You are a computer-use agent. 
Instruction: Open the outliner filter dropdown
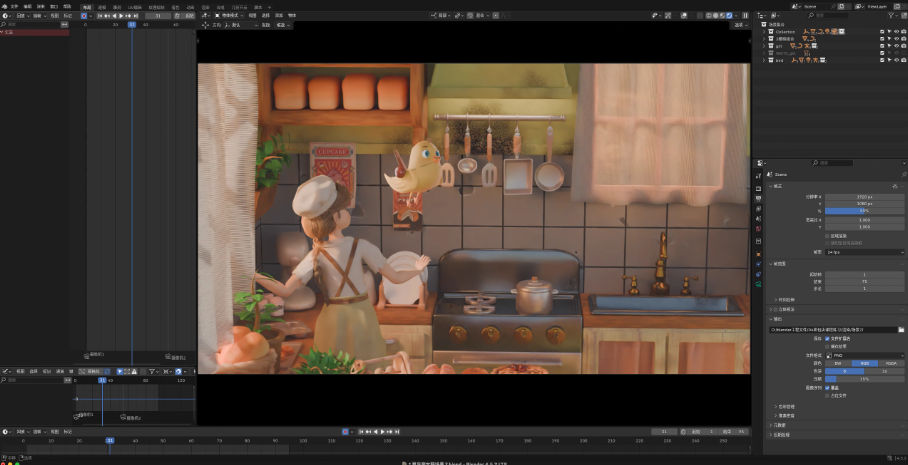coord(889,16)
